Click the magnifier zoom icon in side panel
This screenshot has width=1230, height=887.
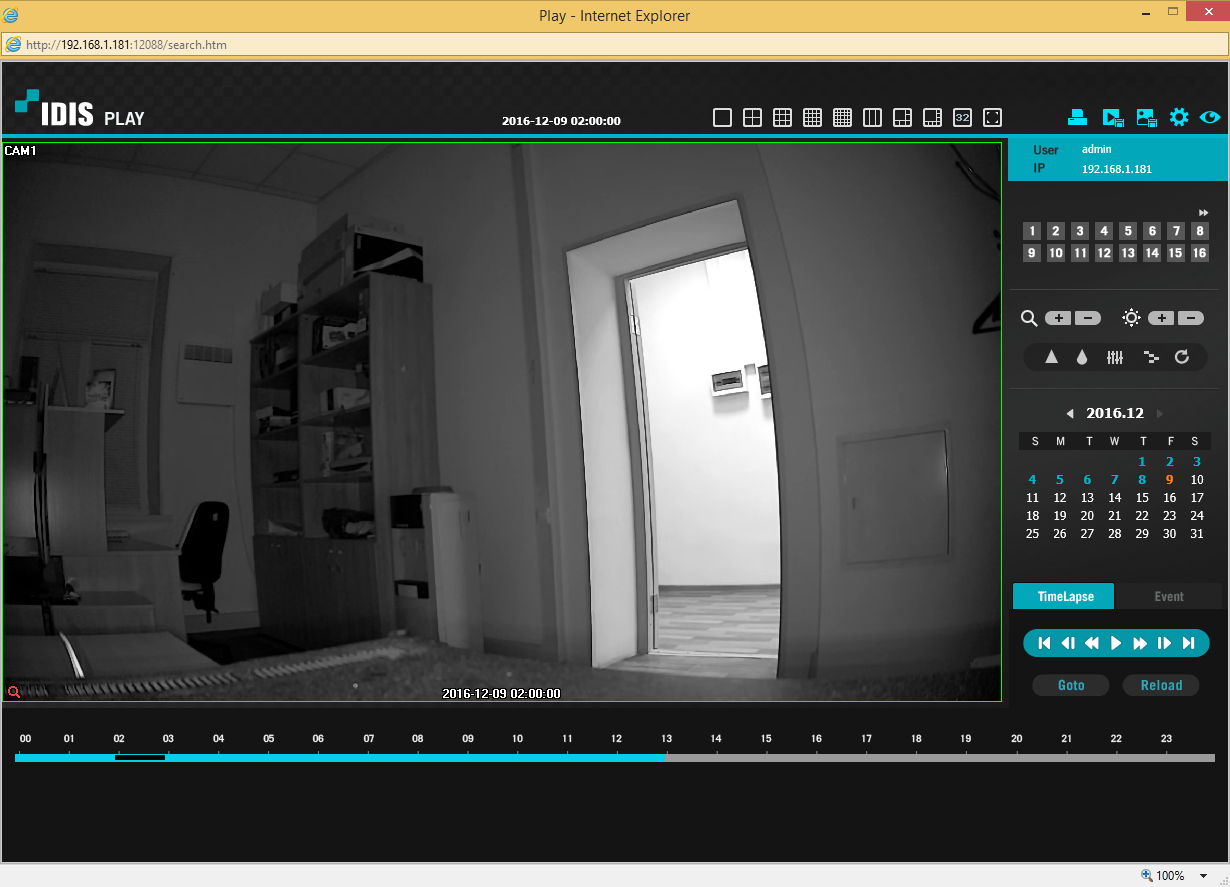pos(1029,318)
